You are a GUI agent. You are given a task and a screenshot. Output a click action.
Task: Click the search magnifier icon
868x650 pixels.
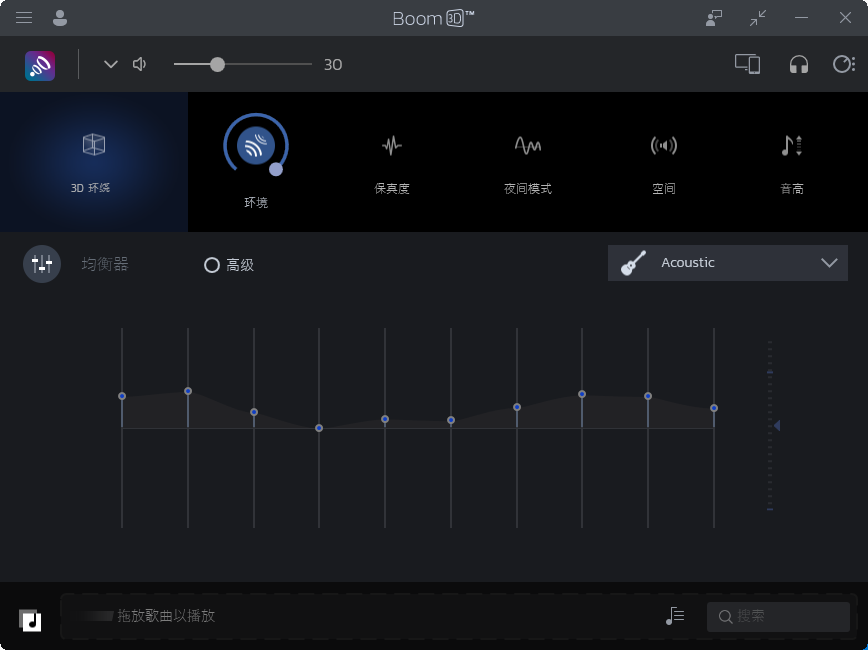[x=725, y=616]
